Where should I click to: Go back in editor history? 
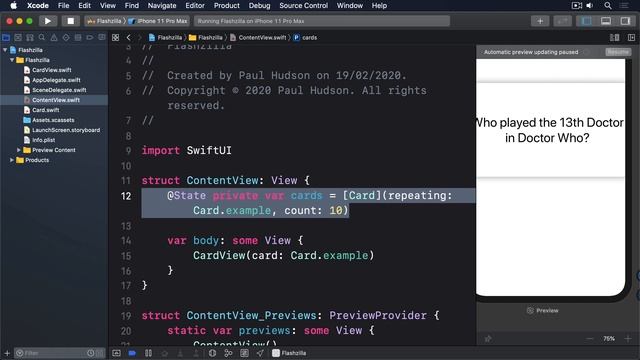pos(129,38)
